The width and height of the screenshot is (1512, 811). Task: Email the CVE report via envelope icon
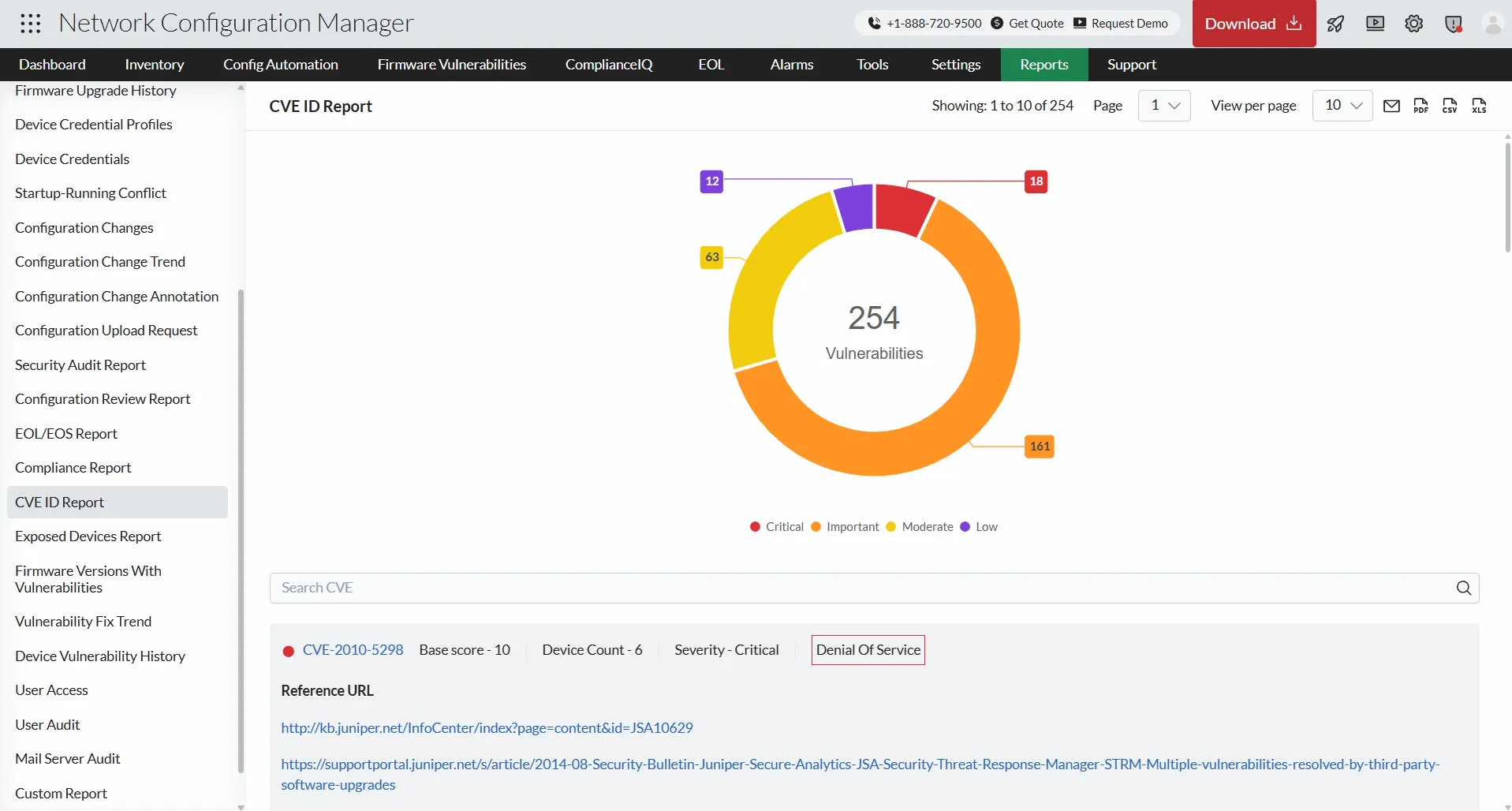1391,106
